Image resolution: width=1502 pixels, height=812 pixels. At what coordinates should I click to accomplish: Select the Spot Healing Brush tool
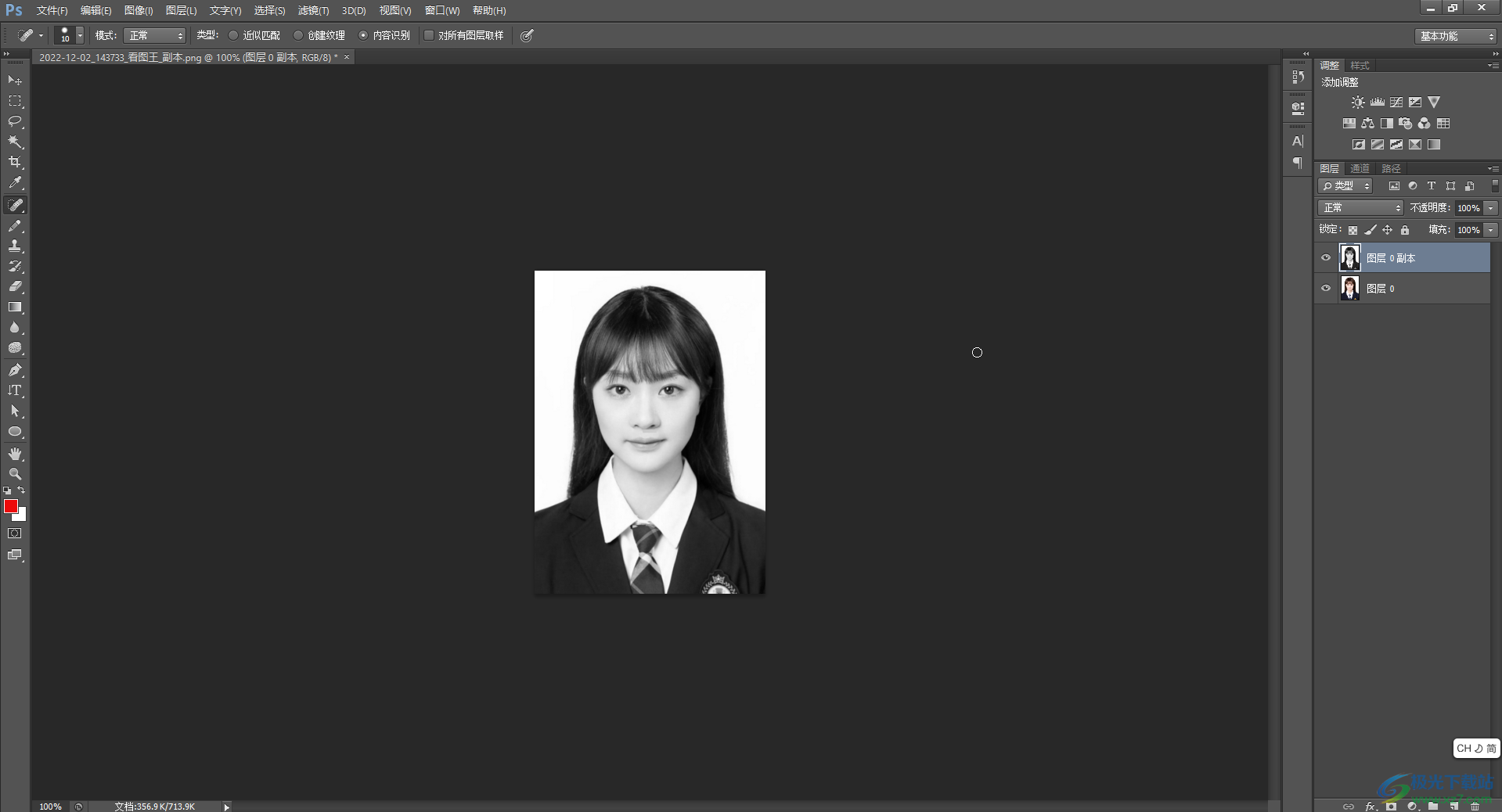[15, 205]
